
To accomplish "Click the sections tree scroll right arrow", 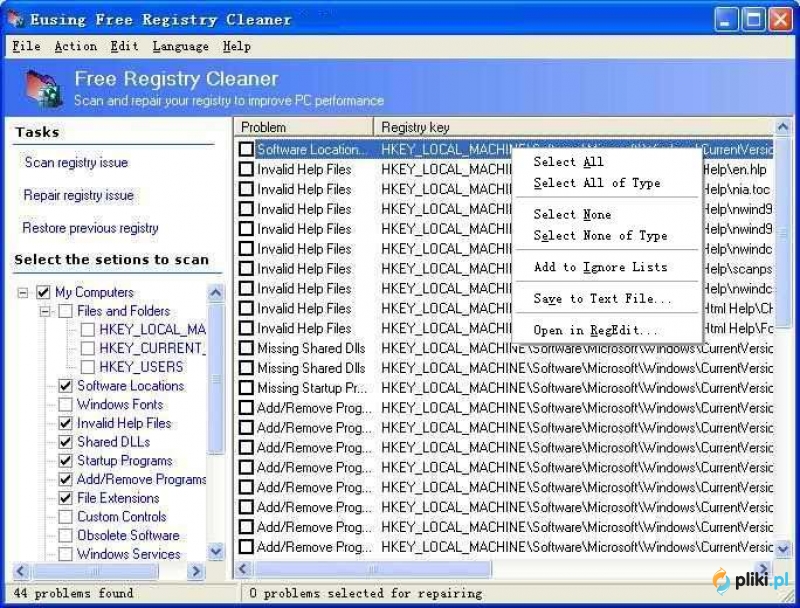I will point(195,571).
